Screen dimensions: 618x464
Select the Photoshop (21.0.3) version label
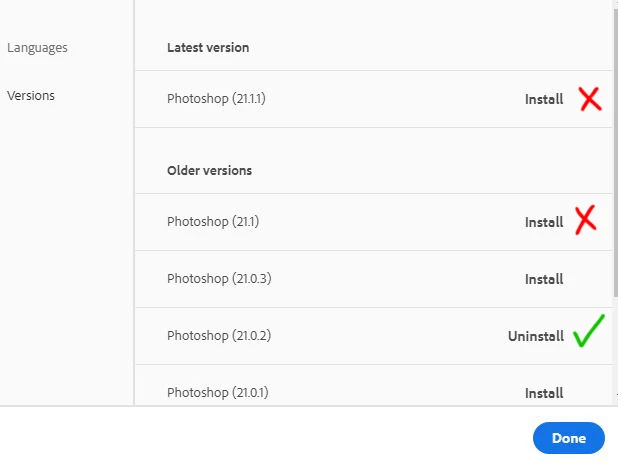[x=219, y=279]
